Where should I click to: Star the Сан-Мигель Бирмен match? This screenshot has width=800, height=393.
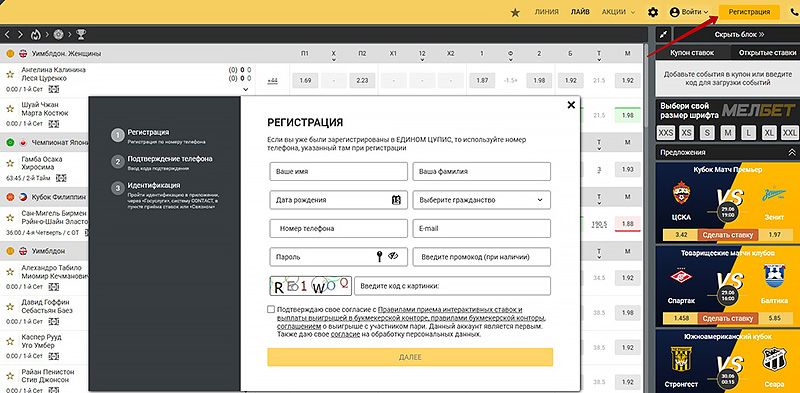tap(10, 217)
